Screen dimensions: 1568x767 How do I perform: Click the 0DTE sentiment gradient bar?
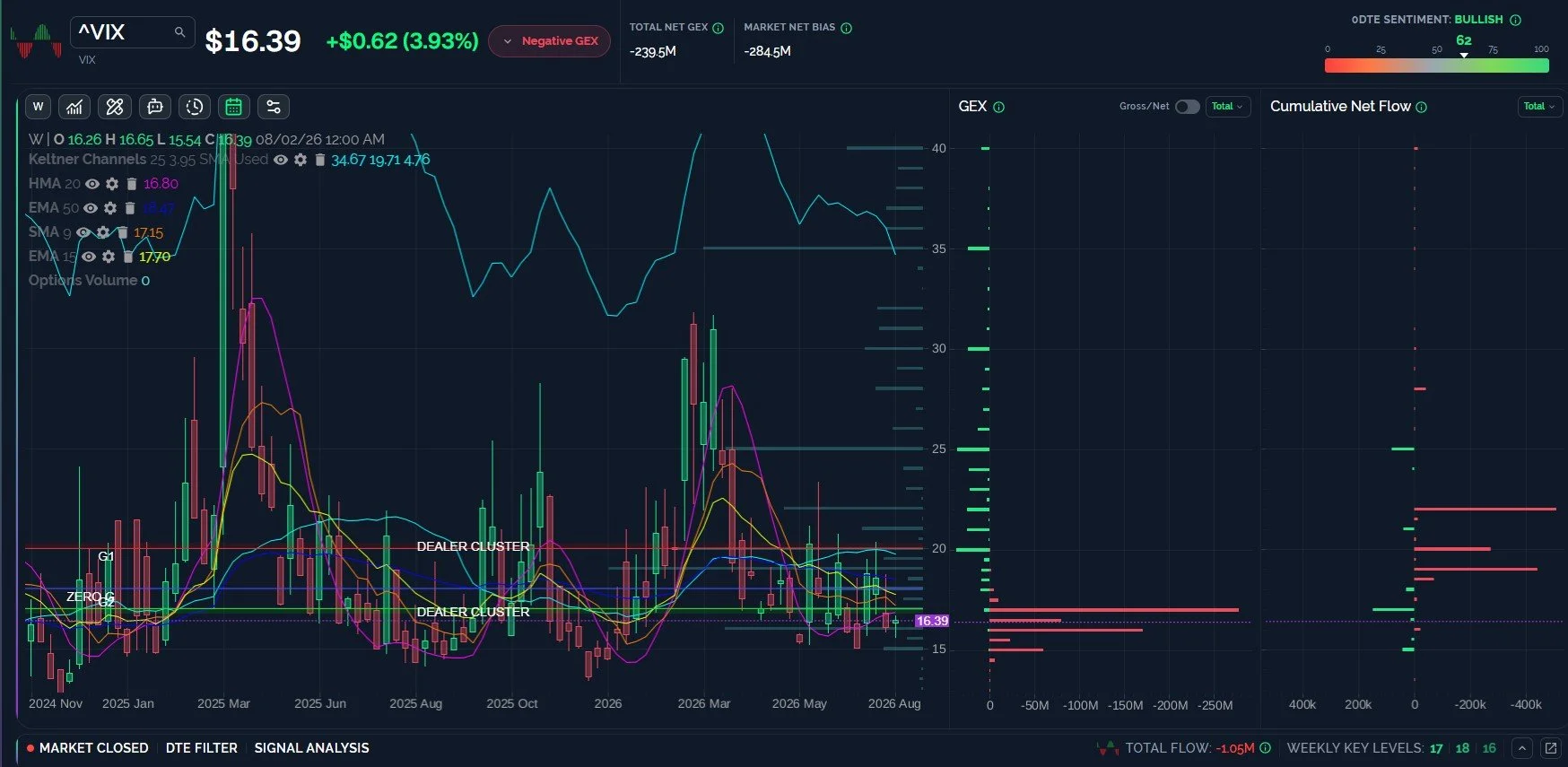point(1437,65)
